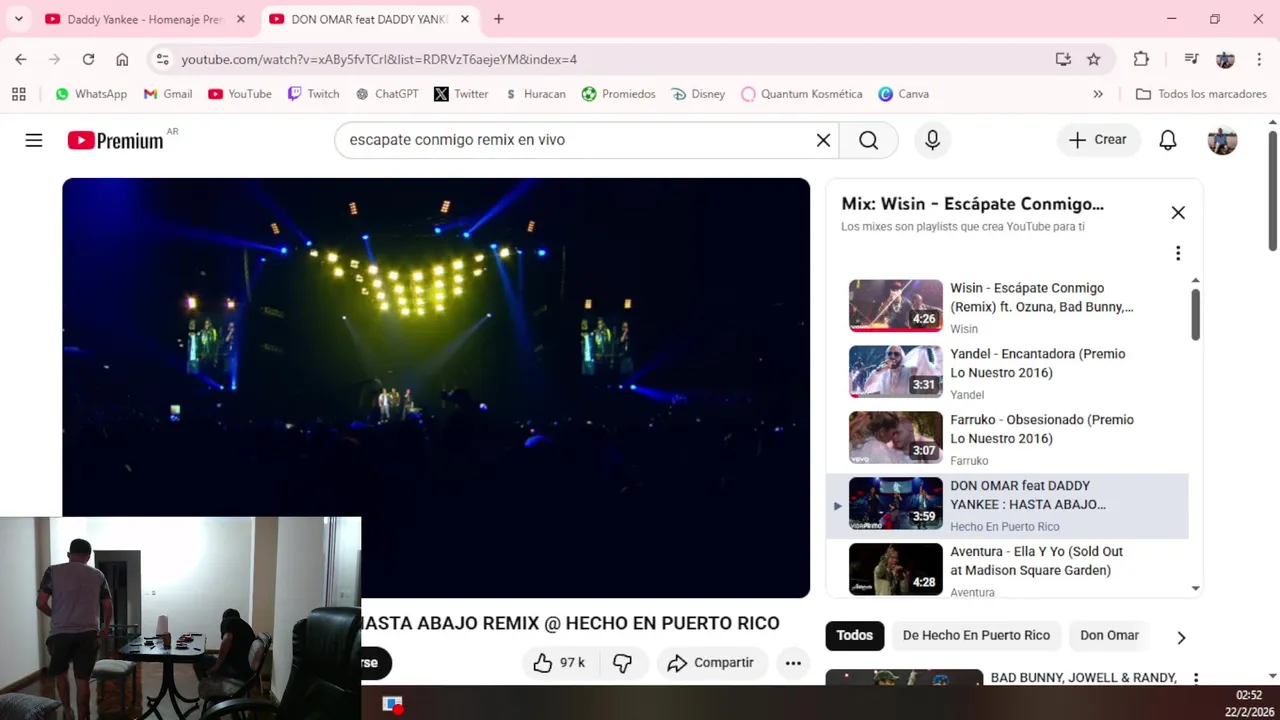Viewport: 1280px width, 720px height.
Task: Select the Todos filter chip
Action: (x=854, y=635)
